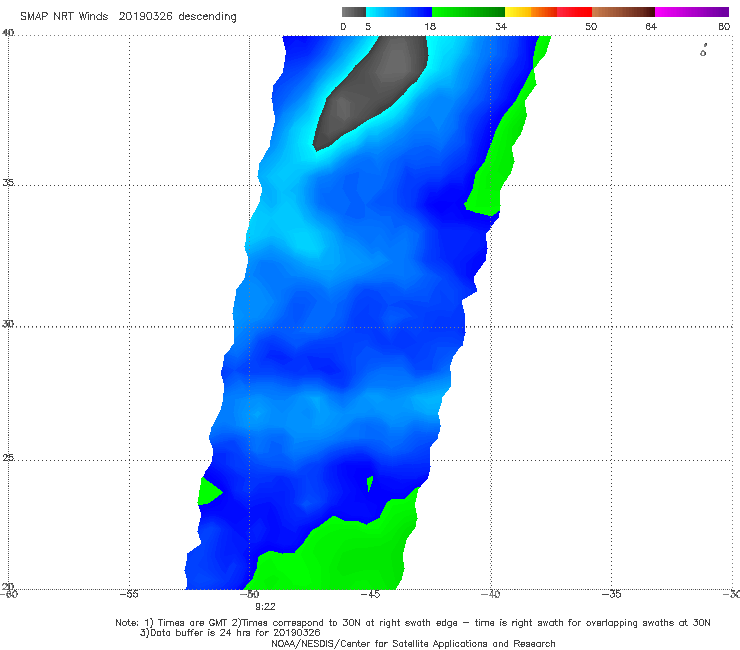
Task: Click the magenta-purple segment of the color bar
Action: point(692,12)
